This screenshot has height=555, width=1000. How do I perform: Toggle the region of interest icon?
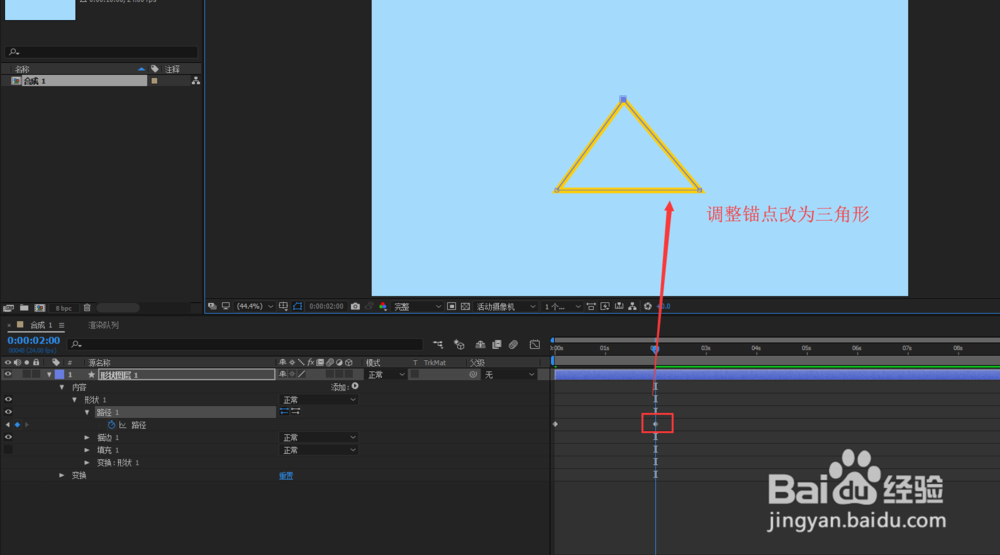point(451,307)
